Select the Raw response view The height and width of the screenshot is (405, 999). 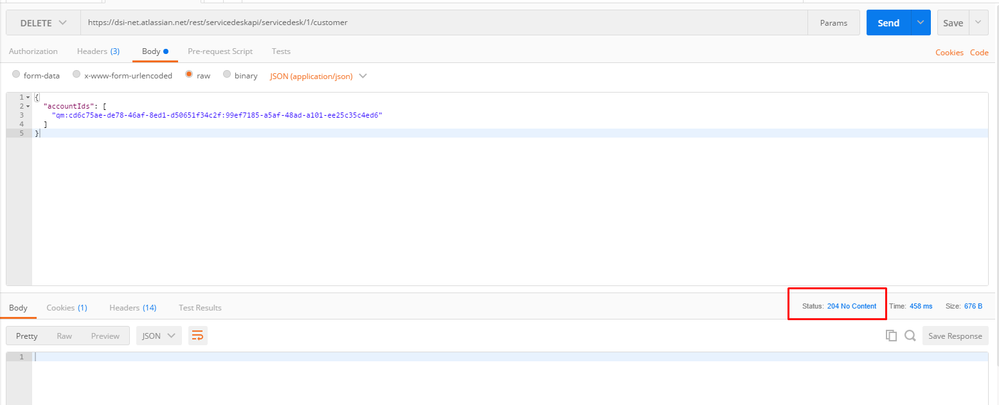coord(64,336)
